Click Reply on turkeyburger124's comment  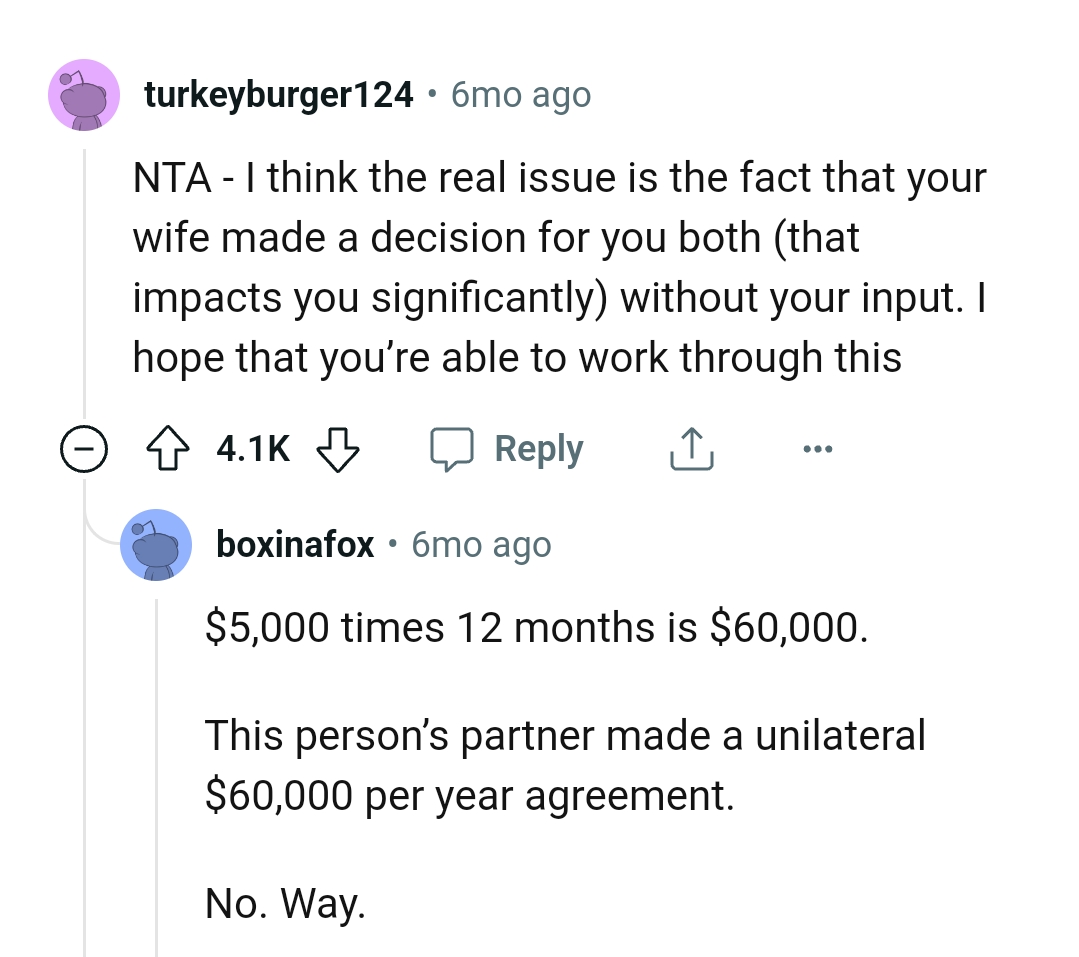tap(538, 448)
